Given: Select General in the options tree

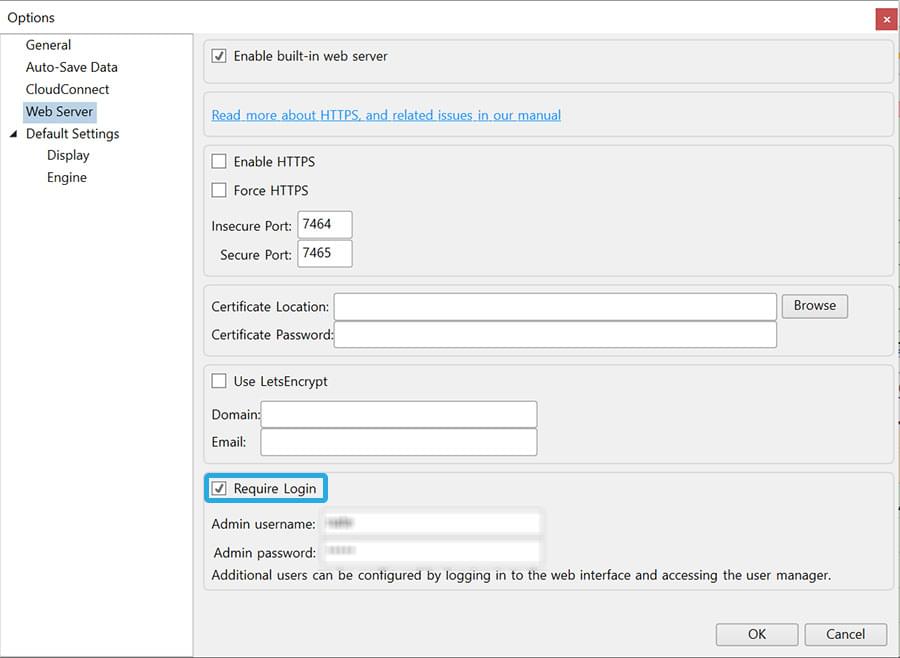Looking at the screenshot, I should 48,45.
